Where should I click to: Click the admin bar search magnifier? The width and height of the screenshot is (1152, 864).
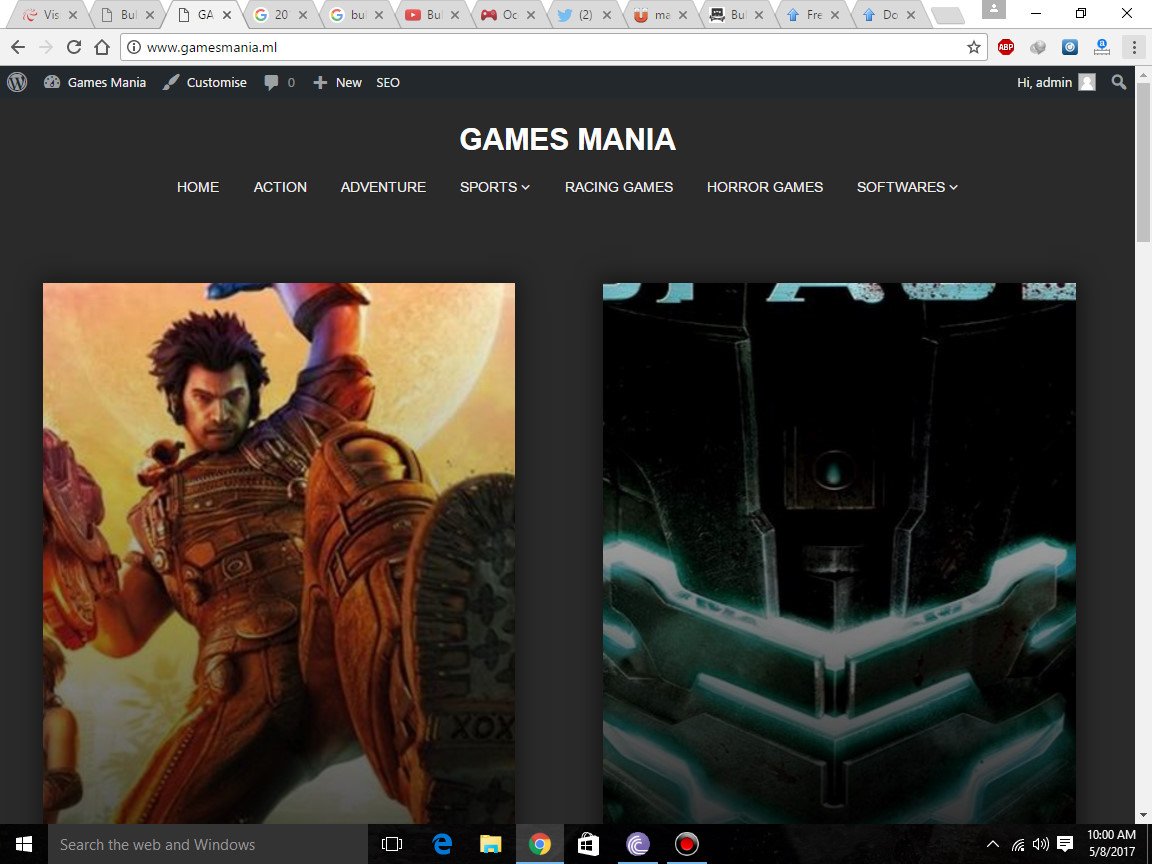[1119, 82]
